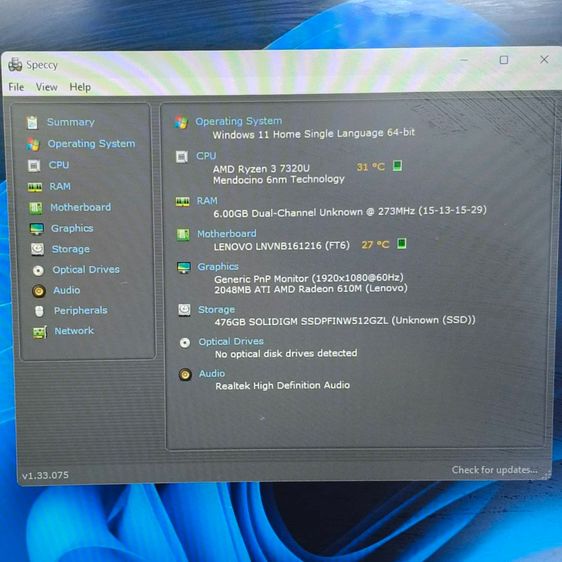
Task: Select Motherboard in the sidebar list
Action: [x=81, y=207]
